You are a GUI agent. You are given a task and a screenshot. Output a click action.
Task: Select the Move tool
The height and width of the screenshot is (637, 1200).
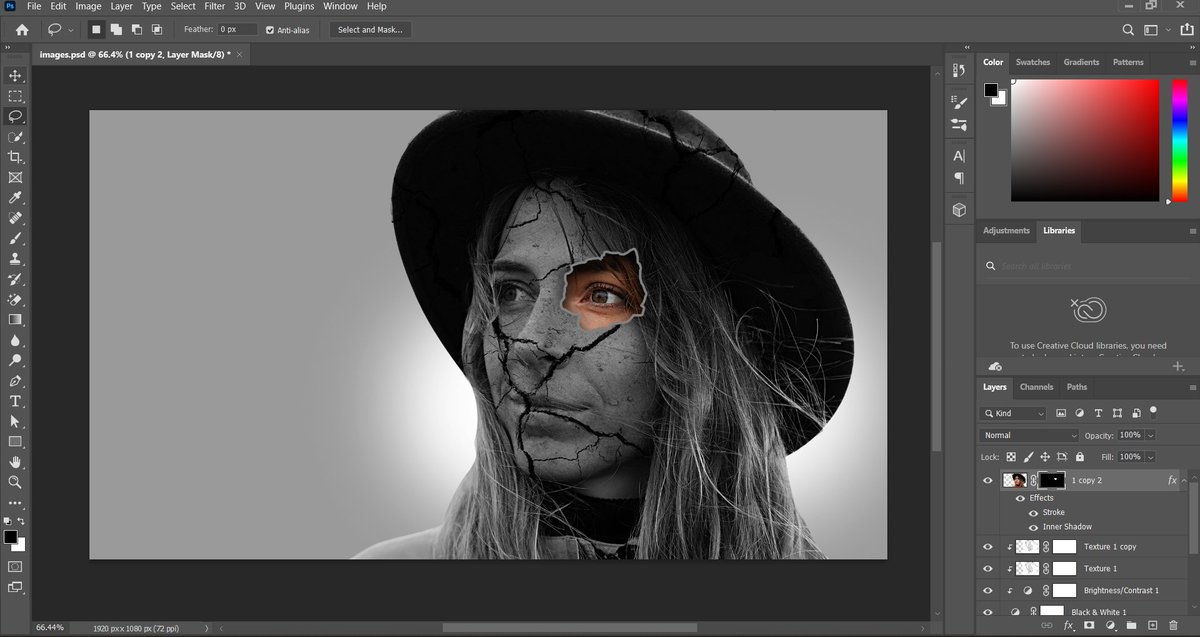click(x=15, y=76)
